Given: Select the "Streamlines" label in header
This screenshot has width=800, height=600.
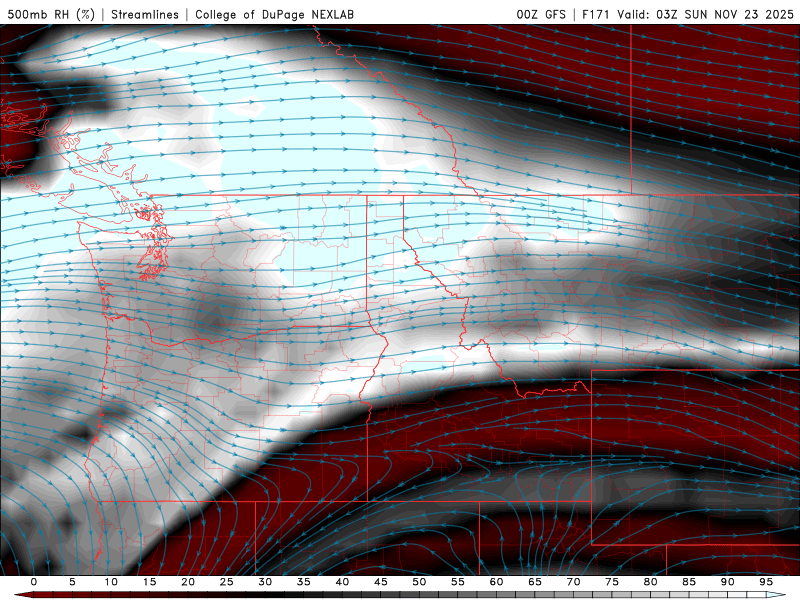Looking at the screenshot, I should tap(145, 14).
